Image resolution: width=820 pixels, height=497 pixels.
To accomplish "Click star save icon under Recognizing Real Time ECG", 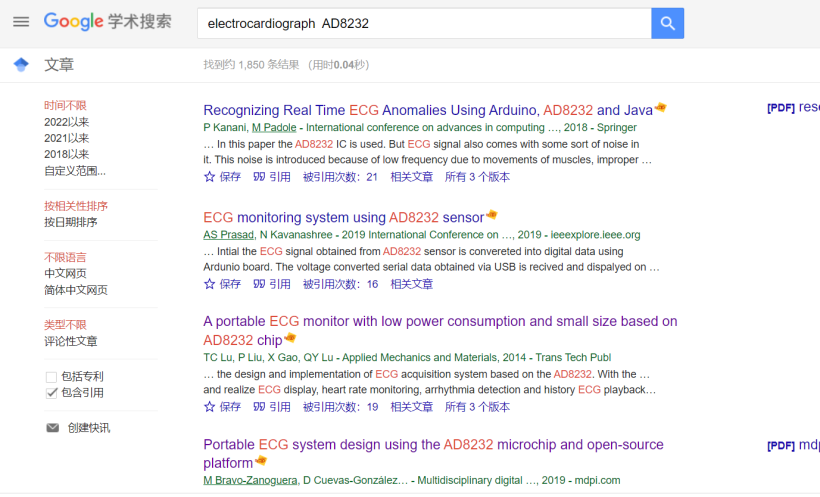I will pyautogui.click(x=209, y=177).
